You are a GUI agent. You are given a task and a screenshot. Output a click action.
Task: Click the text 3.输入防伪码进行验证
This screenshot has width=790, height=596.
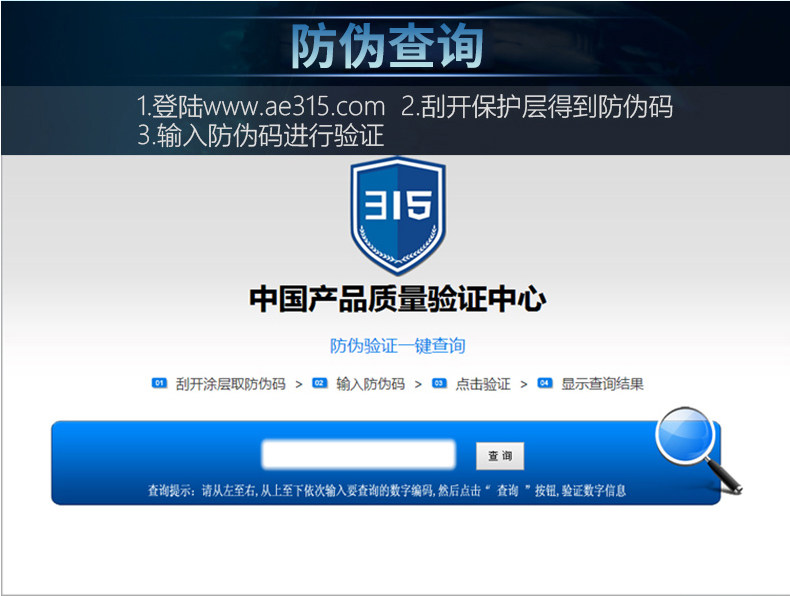pos(261,136)
